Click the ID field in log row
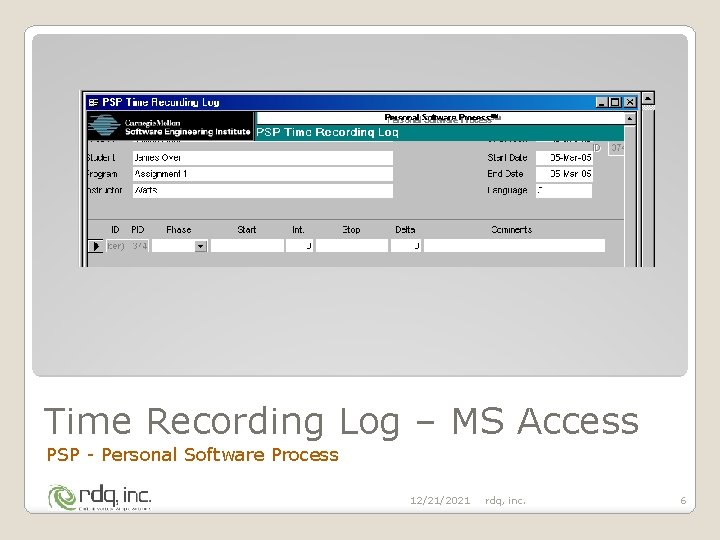Image resolution: width=720 pixels, height=540 pixels. pos(116,246)
